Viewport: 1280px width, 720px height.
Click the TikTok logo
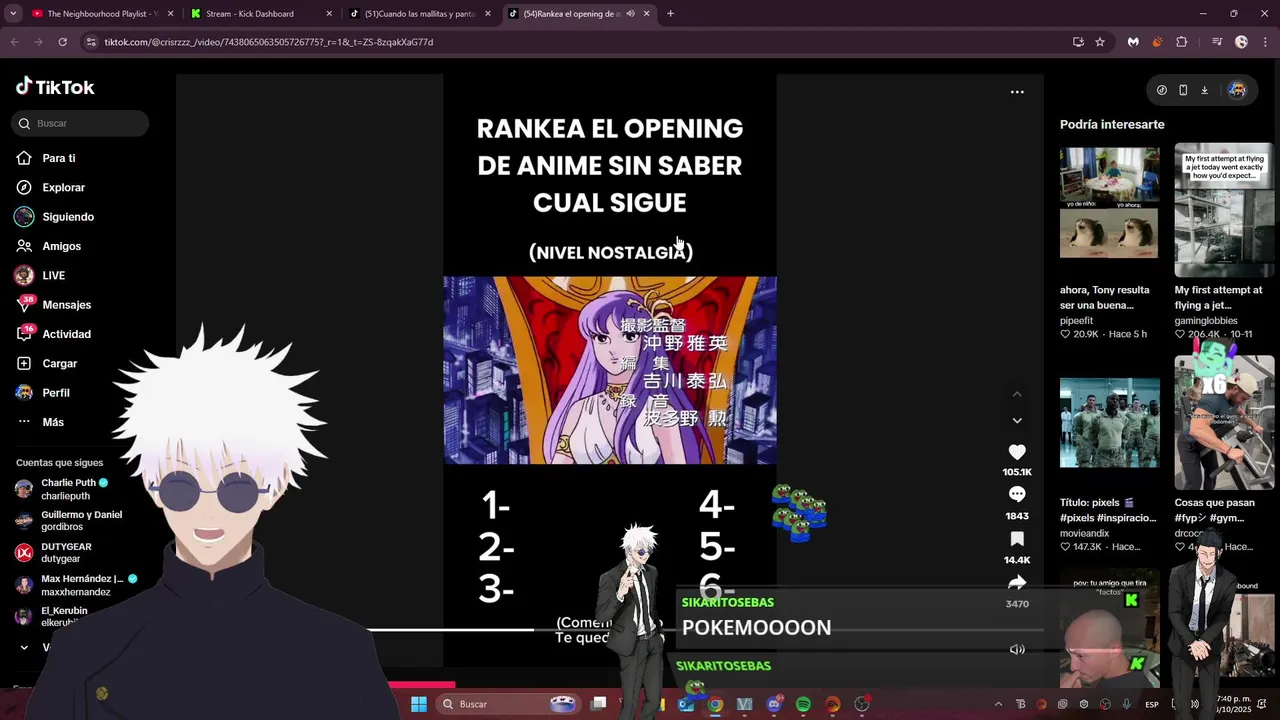pos(55,87)
